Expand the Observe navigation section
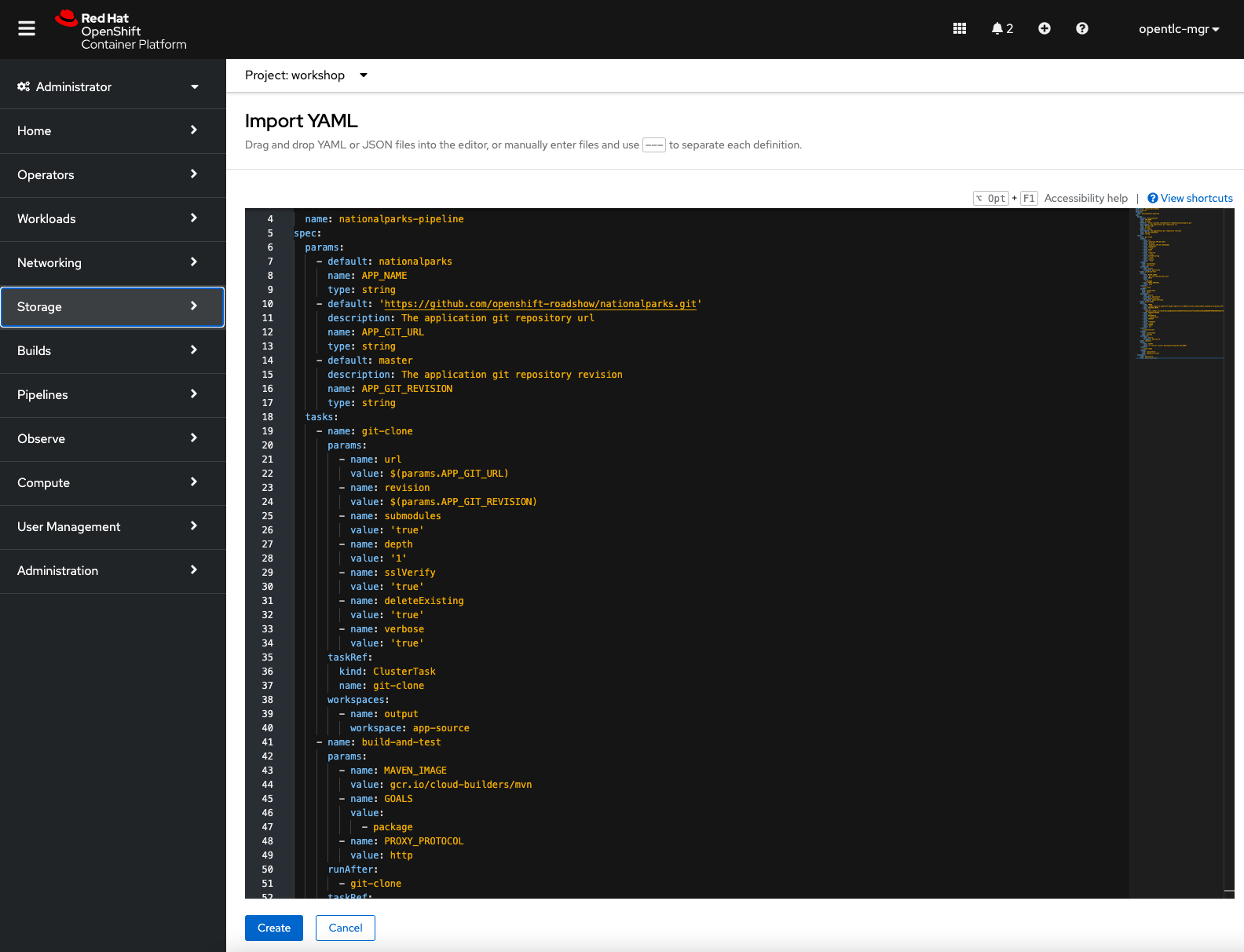The height and width of the screenshot is (952, 1244). [x=113, y=438]
